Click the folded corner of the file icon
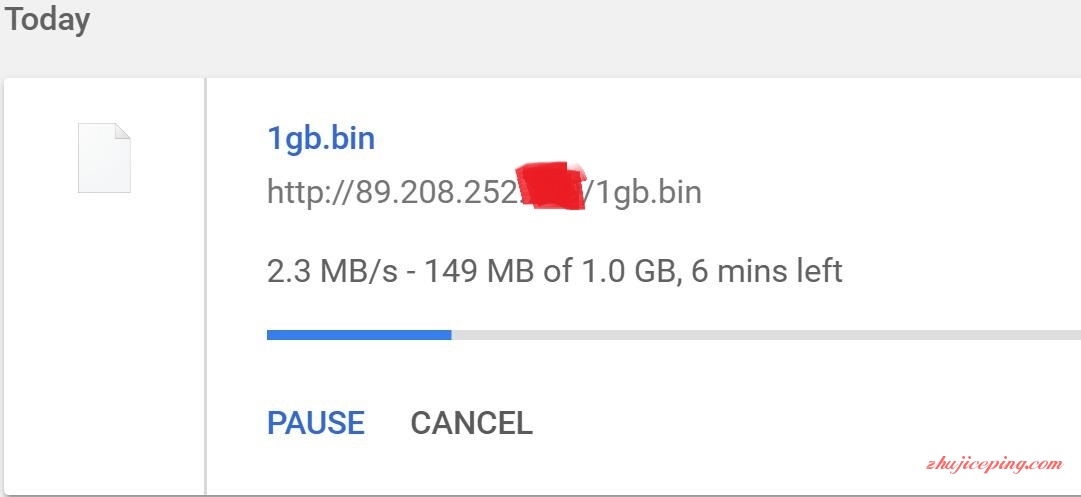This screenshot has width=1081, height=497. pyautogui.click(x=122, y=131)
